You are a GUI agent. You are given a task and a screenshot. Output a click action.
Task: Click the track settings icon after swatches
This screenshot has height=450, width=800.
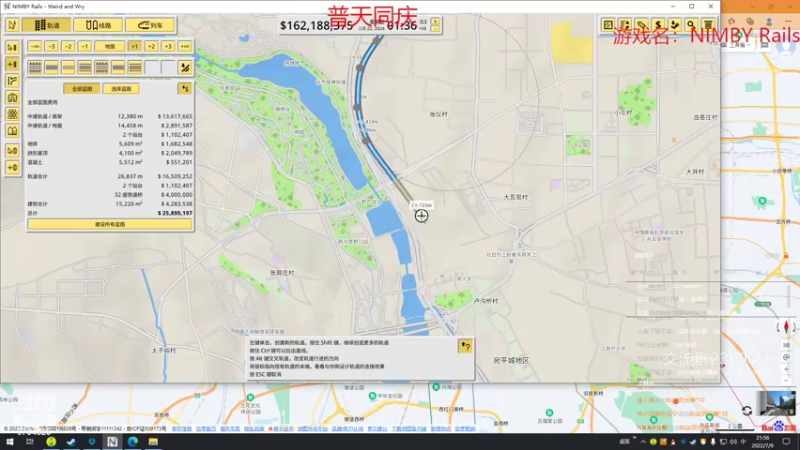[185, 67]
